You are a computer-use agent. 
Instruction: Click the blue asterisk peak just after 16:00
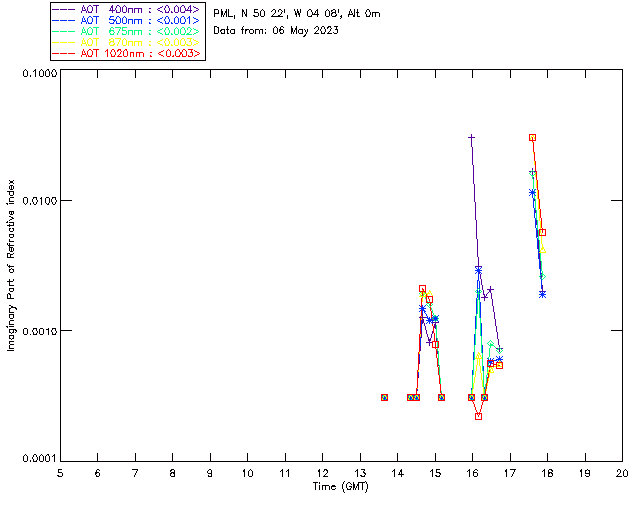(x=479, y=270)
